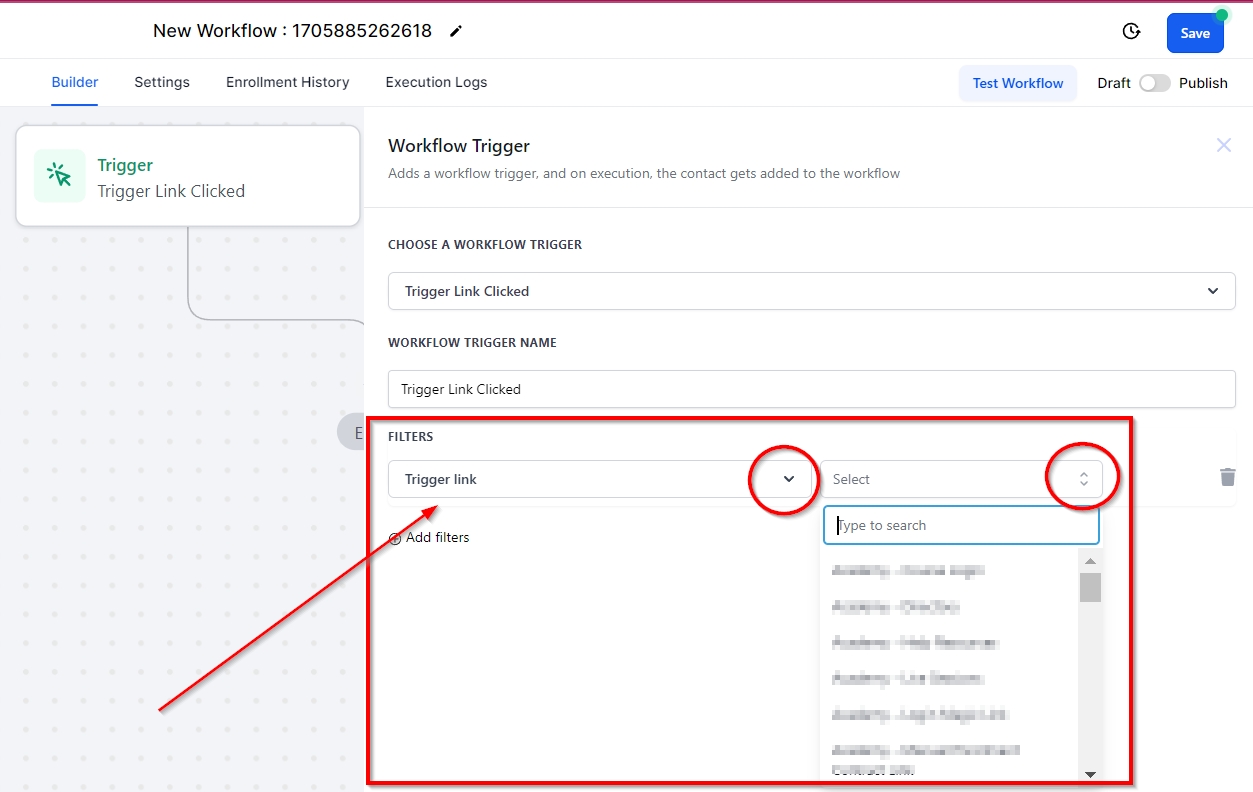Image resolution: width=1253 pixels, height=792 pixels.
Task: Click the Save button
Action: 1194,33
